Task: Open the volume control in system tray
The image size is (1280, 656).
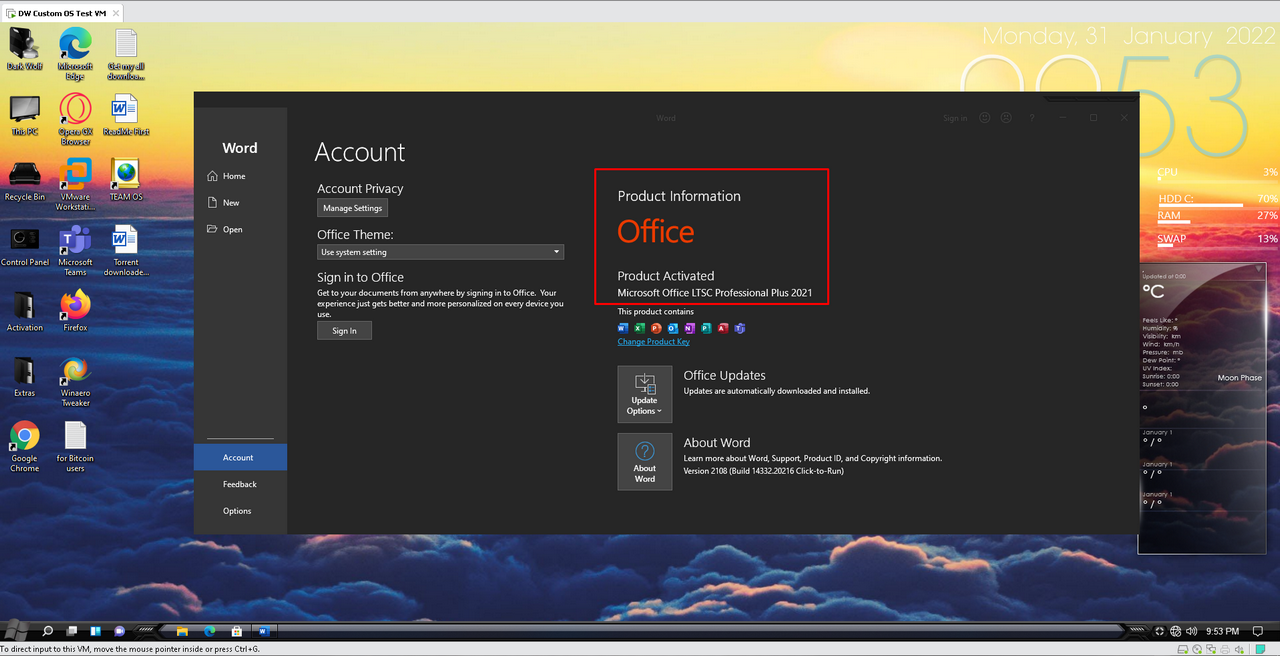Action: [1191, 632]
